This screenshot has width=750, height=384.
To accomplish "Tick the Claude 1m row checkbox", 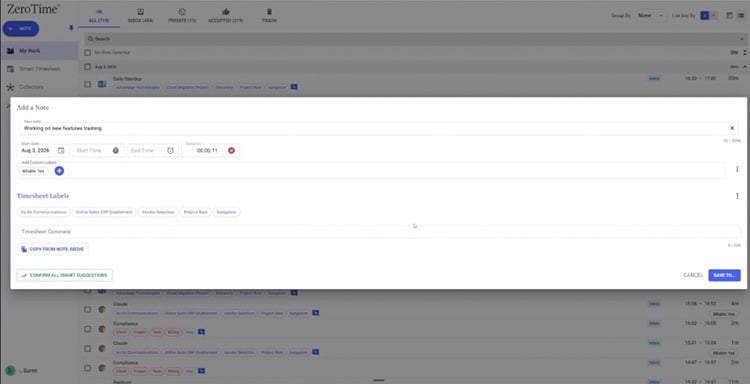I will click(x=88, y=349).
